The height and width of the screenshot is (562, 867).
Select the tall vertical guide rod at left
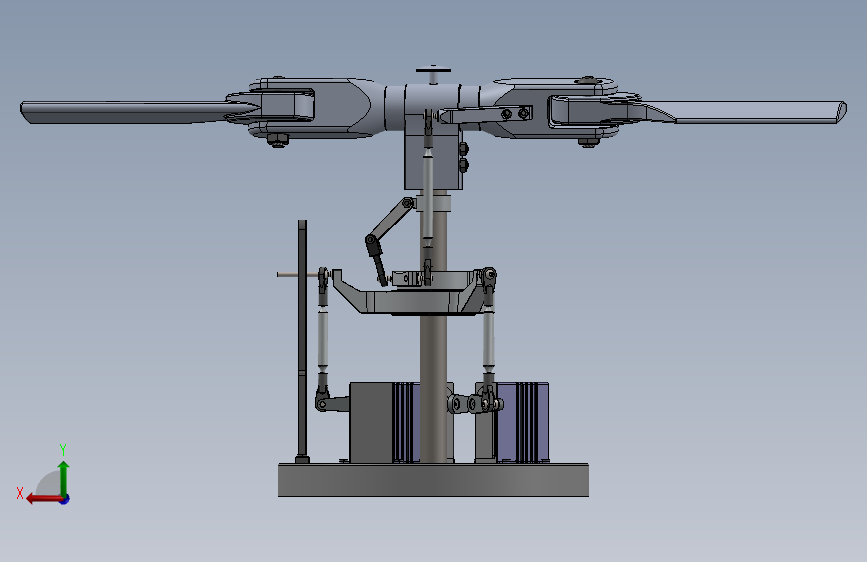[x=302, y=340]
